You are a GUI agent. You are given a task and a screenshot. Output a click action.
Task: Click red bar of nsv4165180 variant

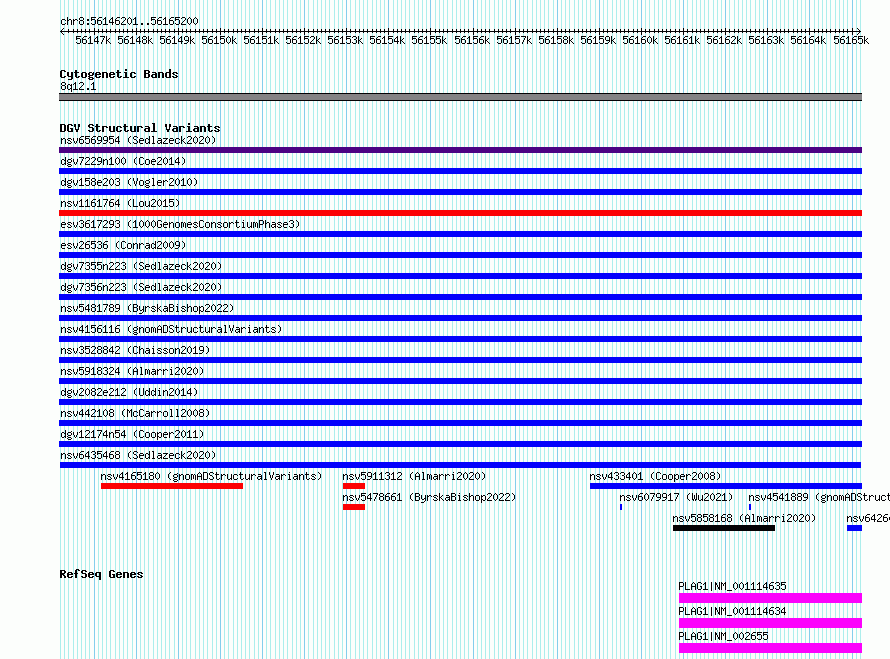(172, 486)
